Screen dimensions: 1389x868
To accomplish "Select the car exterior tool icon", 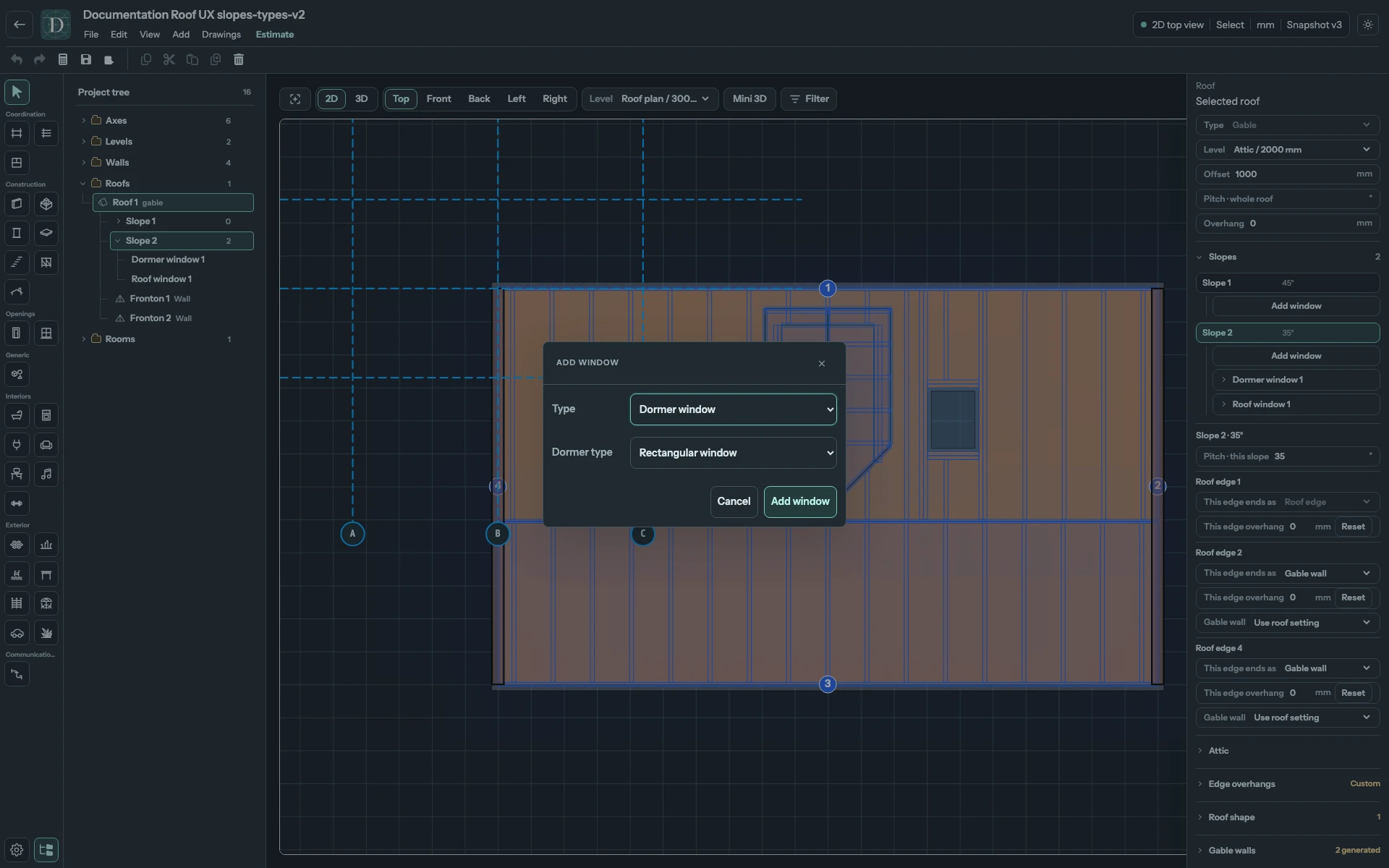I will pos(17,633).
